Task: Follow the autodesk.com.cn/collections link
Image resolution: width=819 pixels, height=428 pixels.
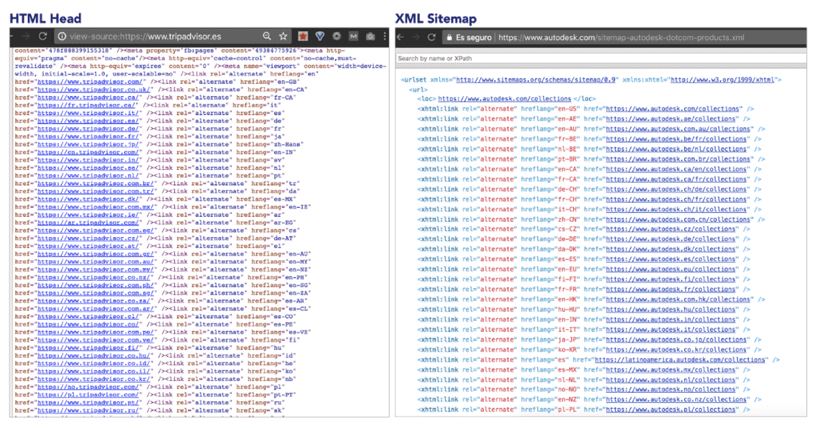Action: click(x=678, y=219)
